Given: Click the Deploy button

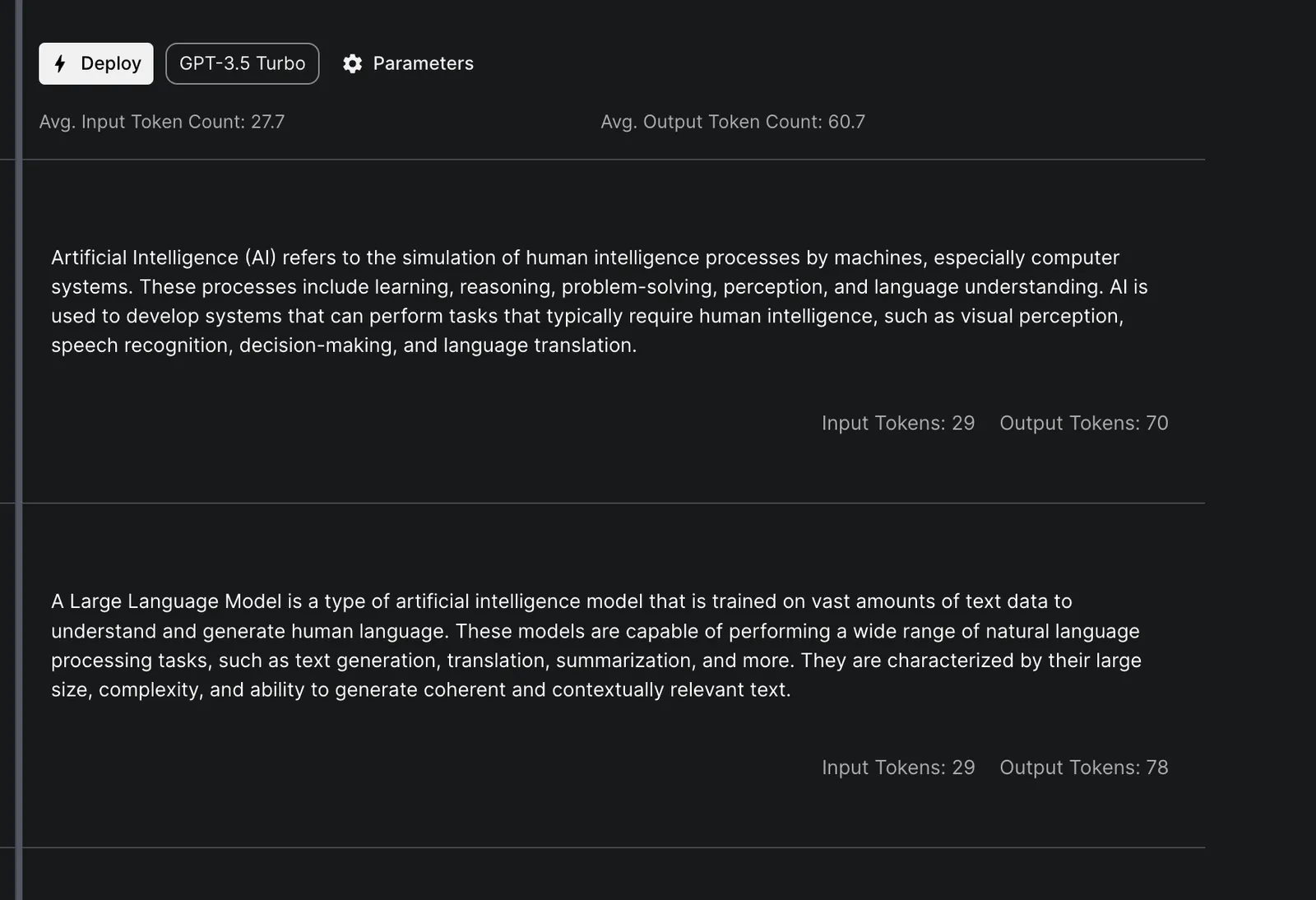Looking at the screenshot, I should (96, 63).
